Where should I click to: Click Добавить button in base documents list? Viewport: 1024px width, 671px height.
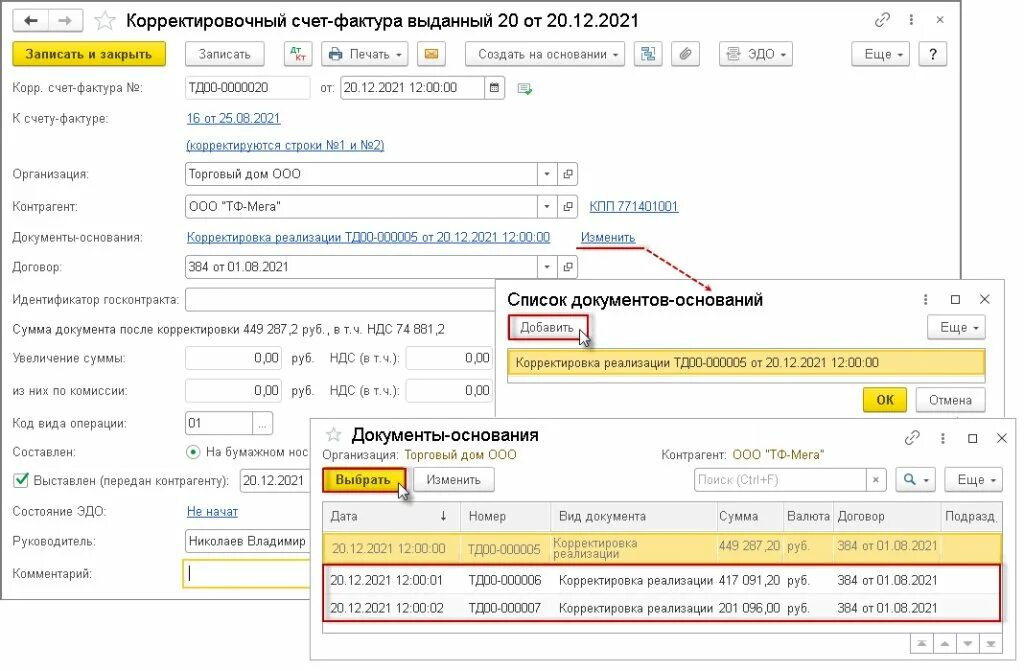(547, 327)
